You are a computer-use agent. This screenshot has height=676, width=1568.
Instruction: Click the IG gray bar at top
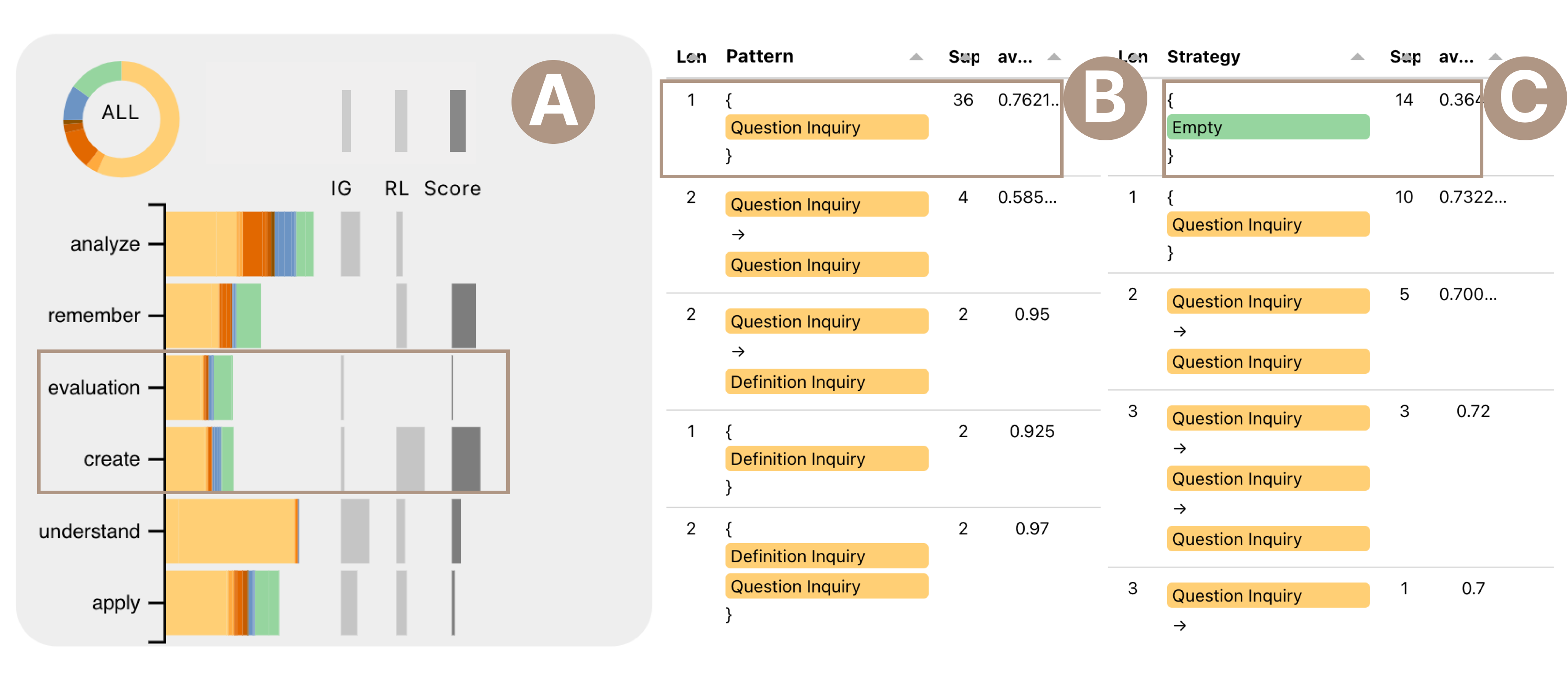click(346, 120)
